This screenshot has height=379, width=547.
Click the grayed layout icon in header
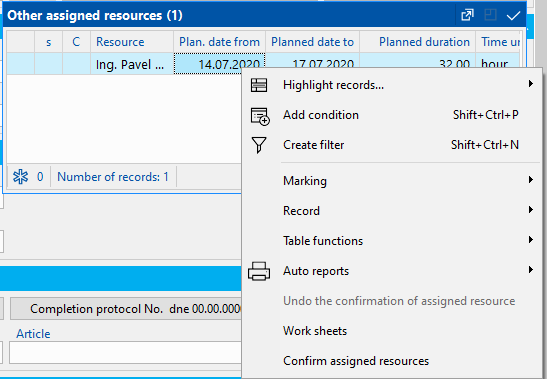pos(490,15)
